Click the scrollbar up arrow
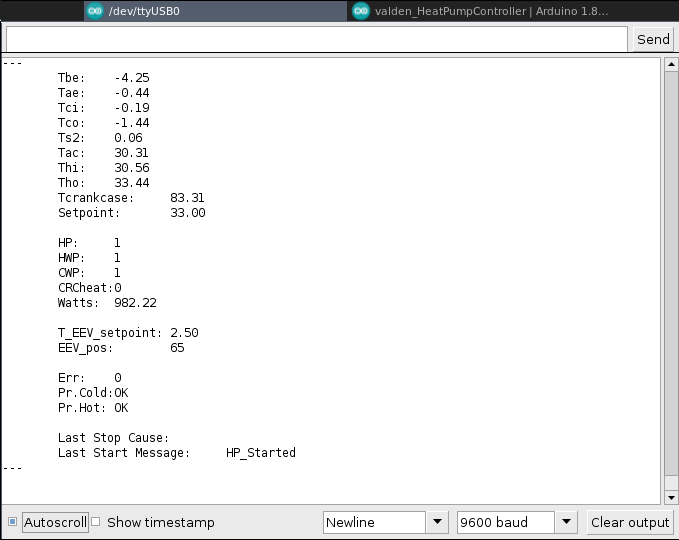 669,66
